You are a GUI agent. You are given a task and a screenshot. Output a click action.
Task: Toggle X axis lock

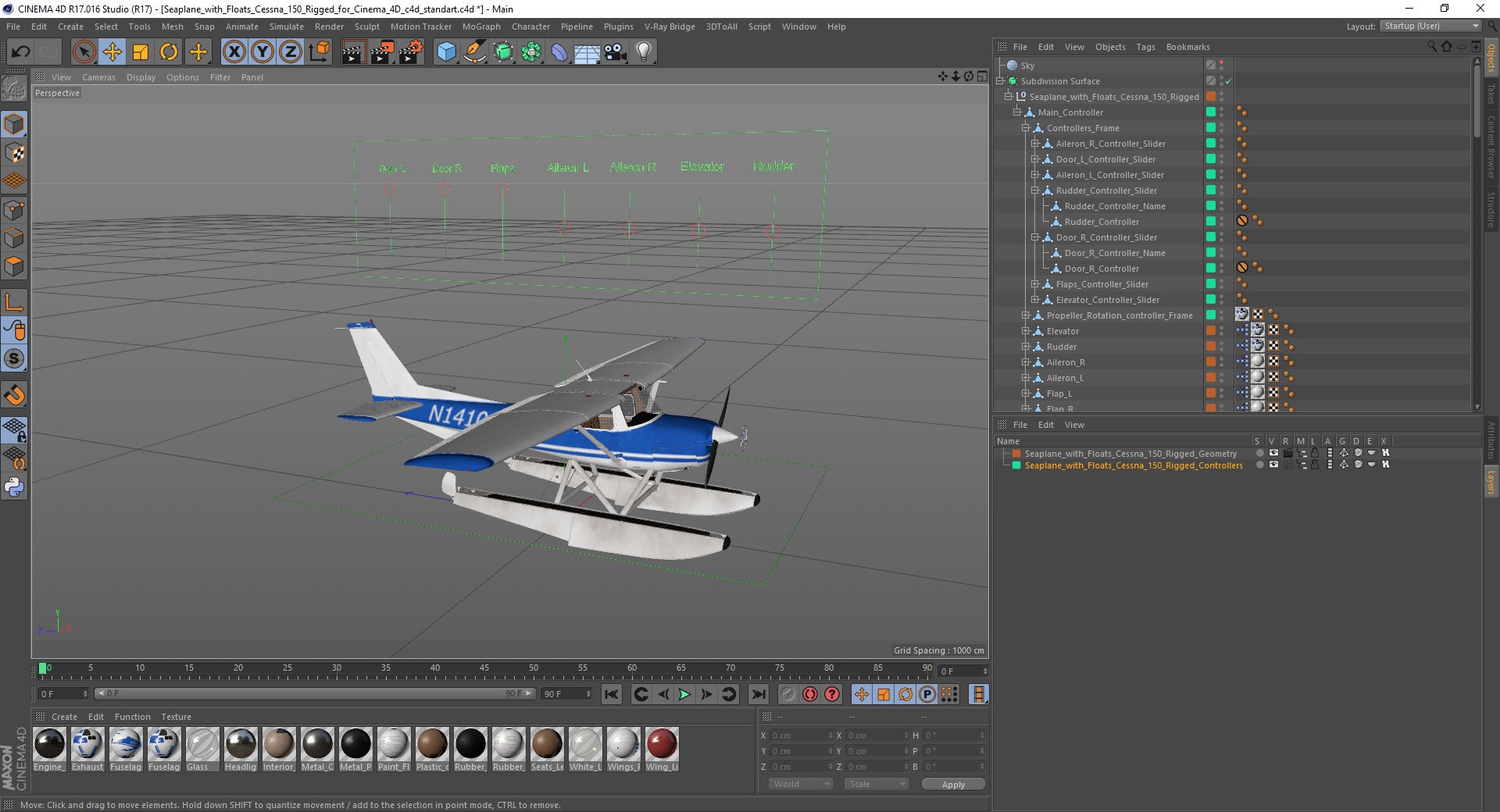pyautogui.click(x=234, y=52)
